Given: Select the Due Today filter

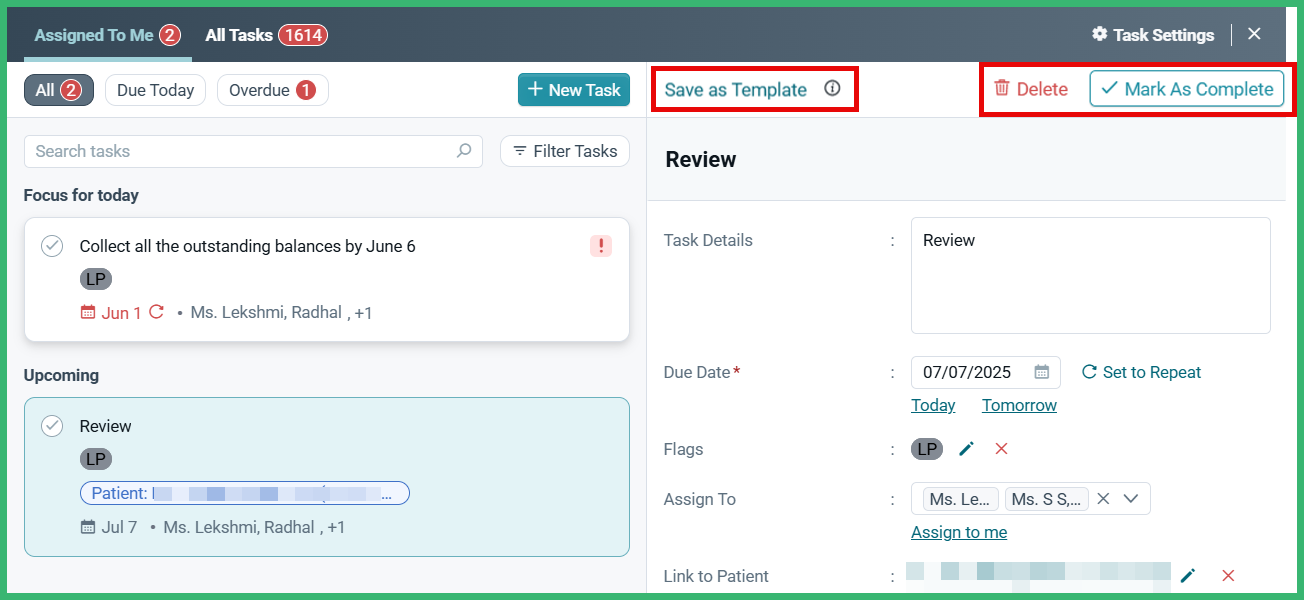Looking at the screenshot, I should pyautogui.click(x=155, y=90).
